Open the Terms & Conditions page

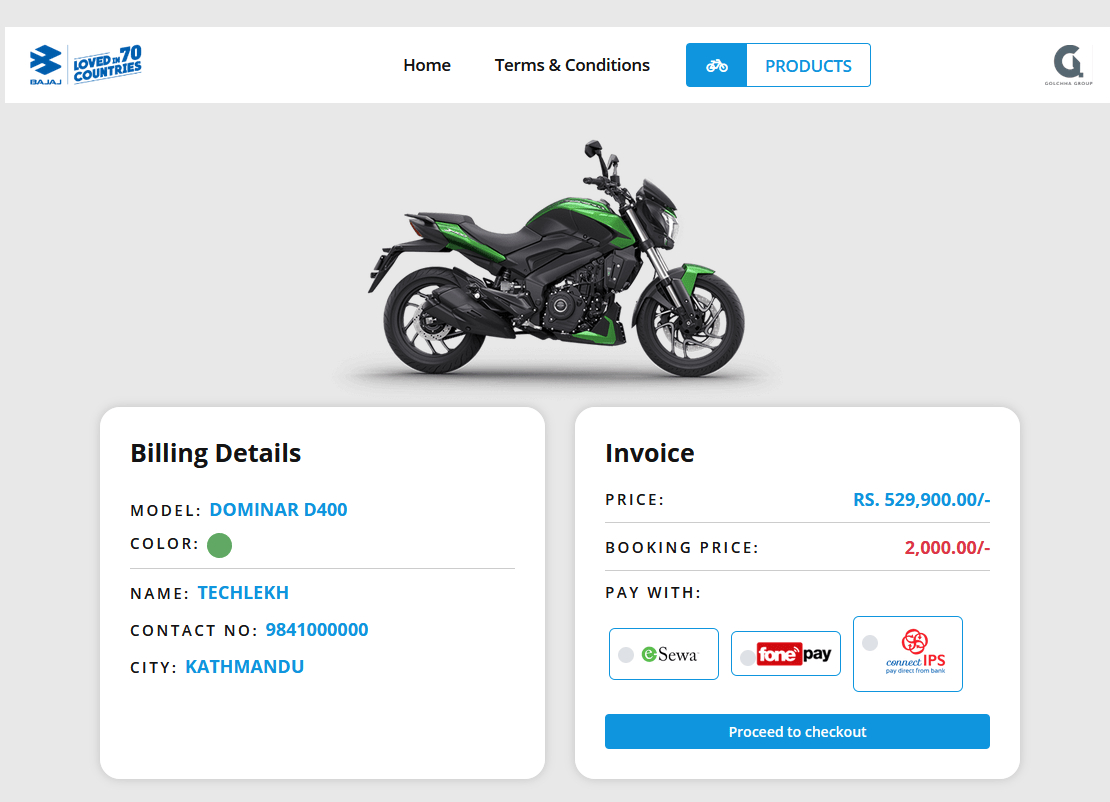572,64
